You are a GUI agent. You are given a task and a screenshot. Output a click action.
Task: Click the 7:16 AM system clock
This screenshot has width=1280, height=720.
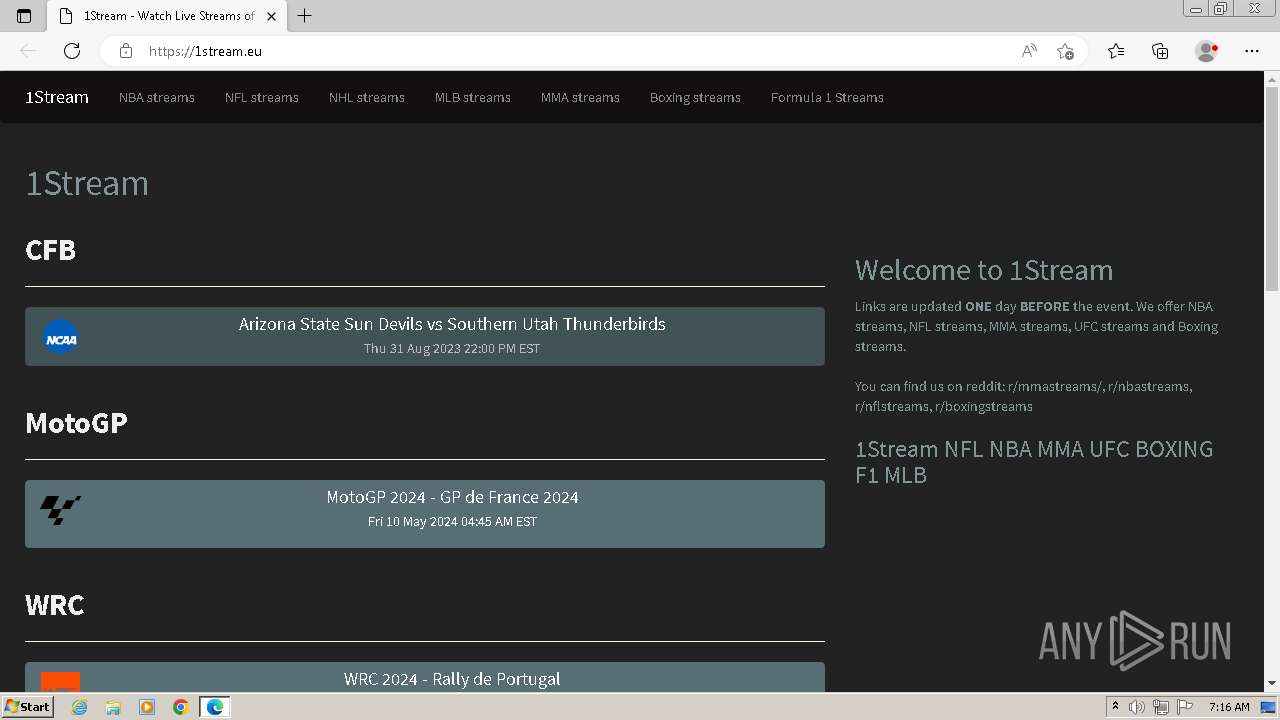pos(1229,707)
